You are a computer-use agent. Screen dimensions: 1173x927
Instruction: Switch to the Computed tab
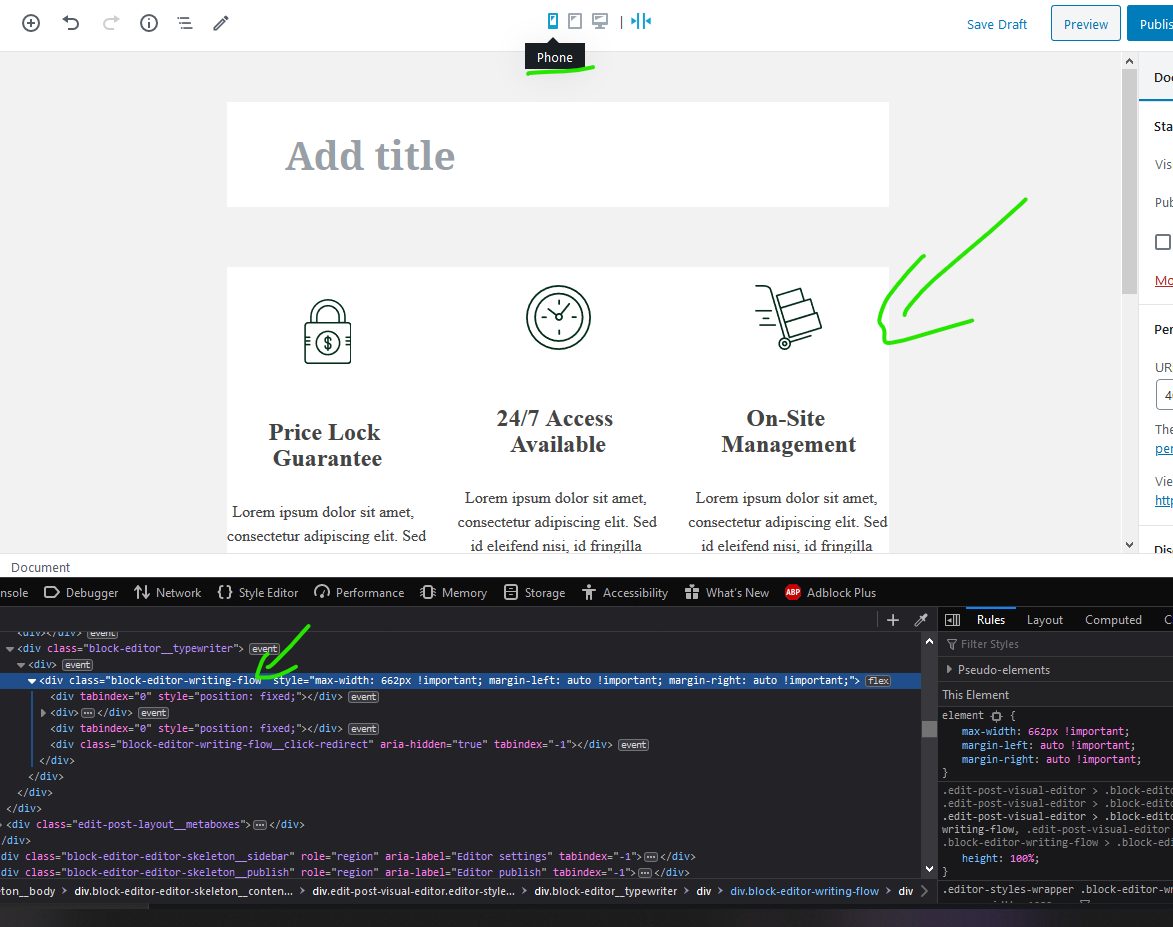[x=1113, y=619]
